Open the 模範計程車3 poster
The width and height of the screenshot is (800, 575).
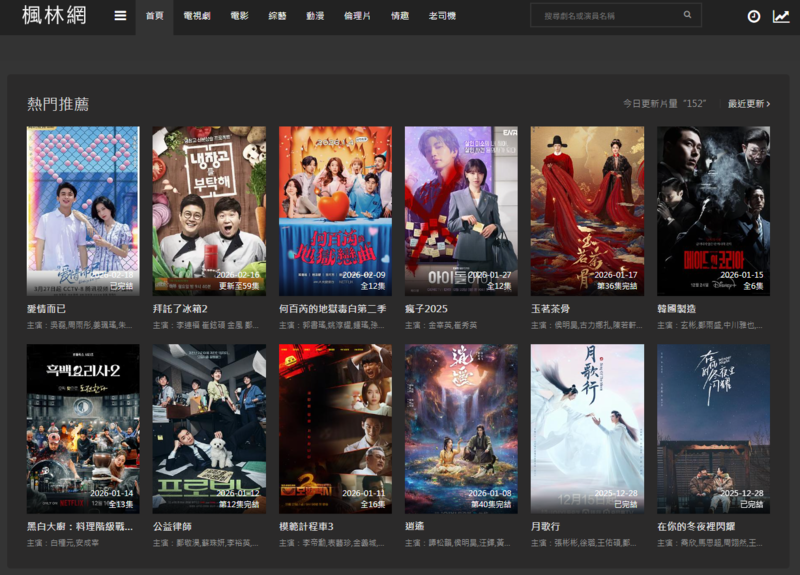click(335, 428)
